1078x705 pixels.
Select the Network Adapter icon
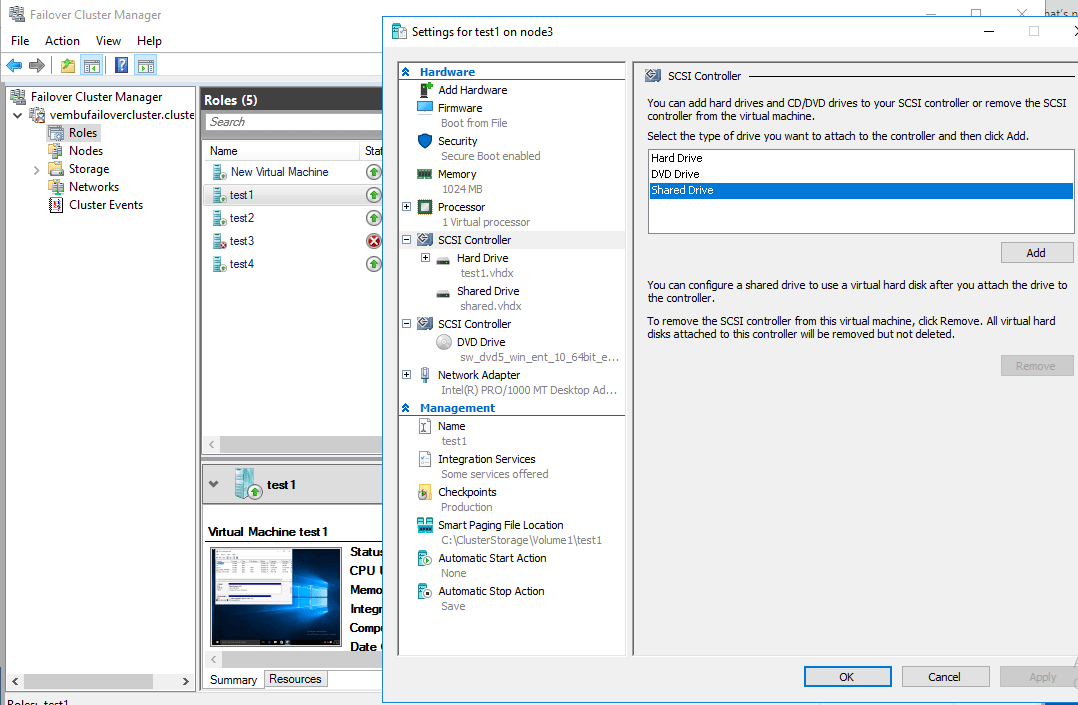click(x=425, y=375)
